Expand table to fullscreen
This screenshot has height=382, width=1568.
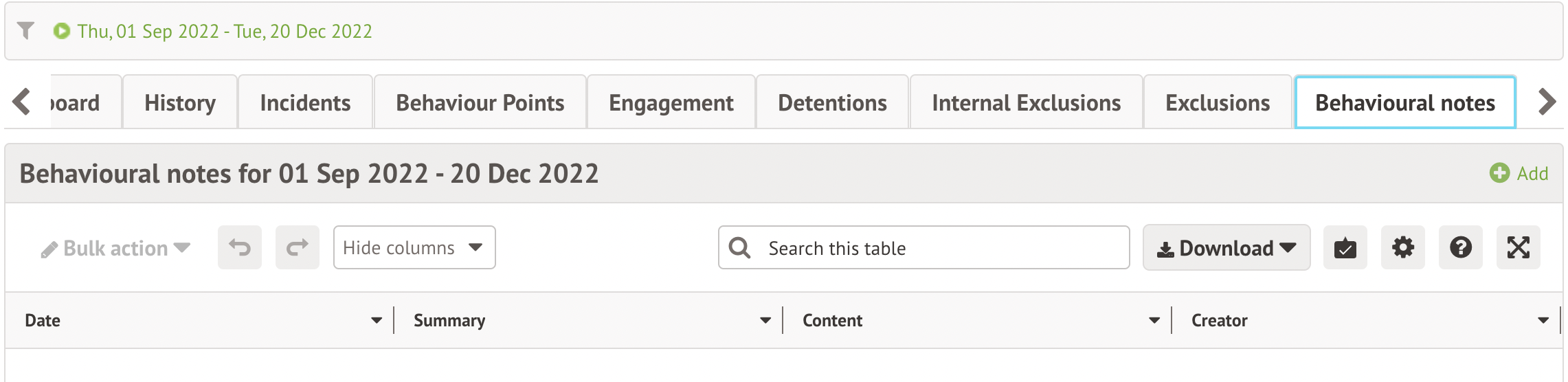tap(1519, 247)
